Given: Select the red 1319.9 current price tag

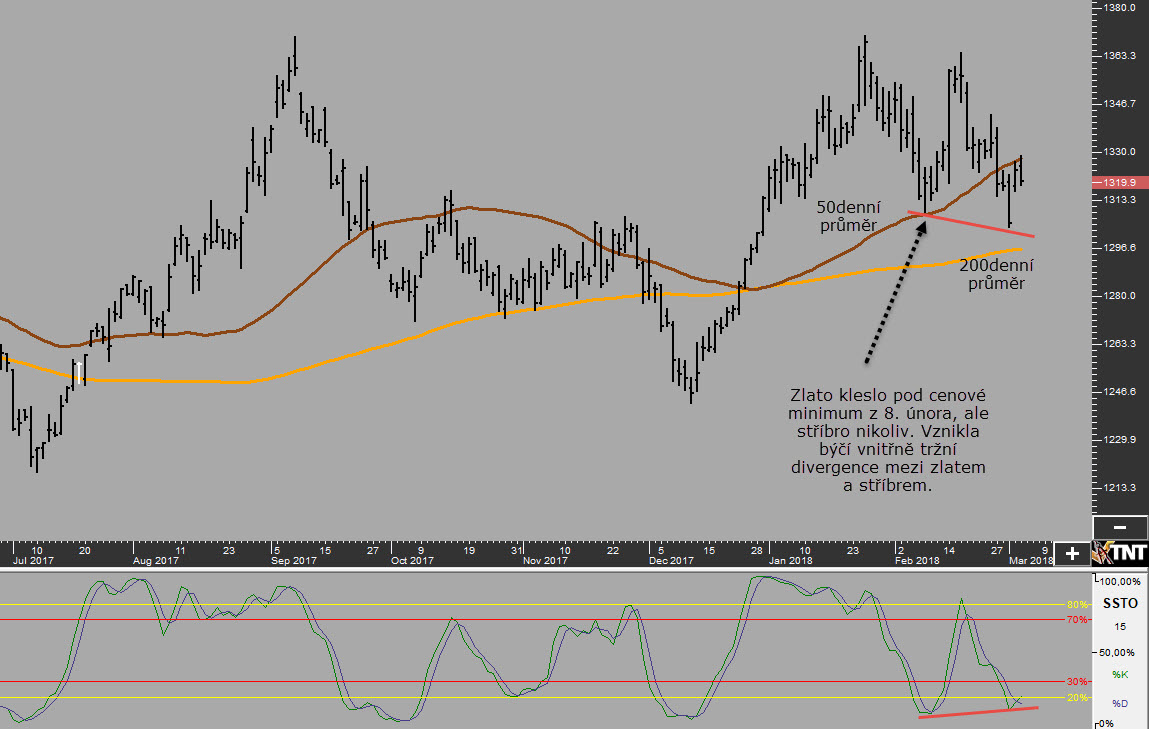Looking at the screenshot, I should (1119, 182).
